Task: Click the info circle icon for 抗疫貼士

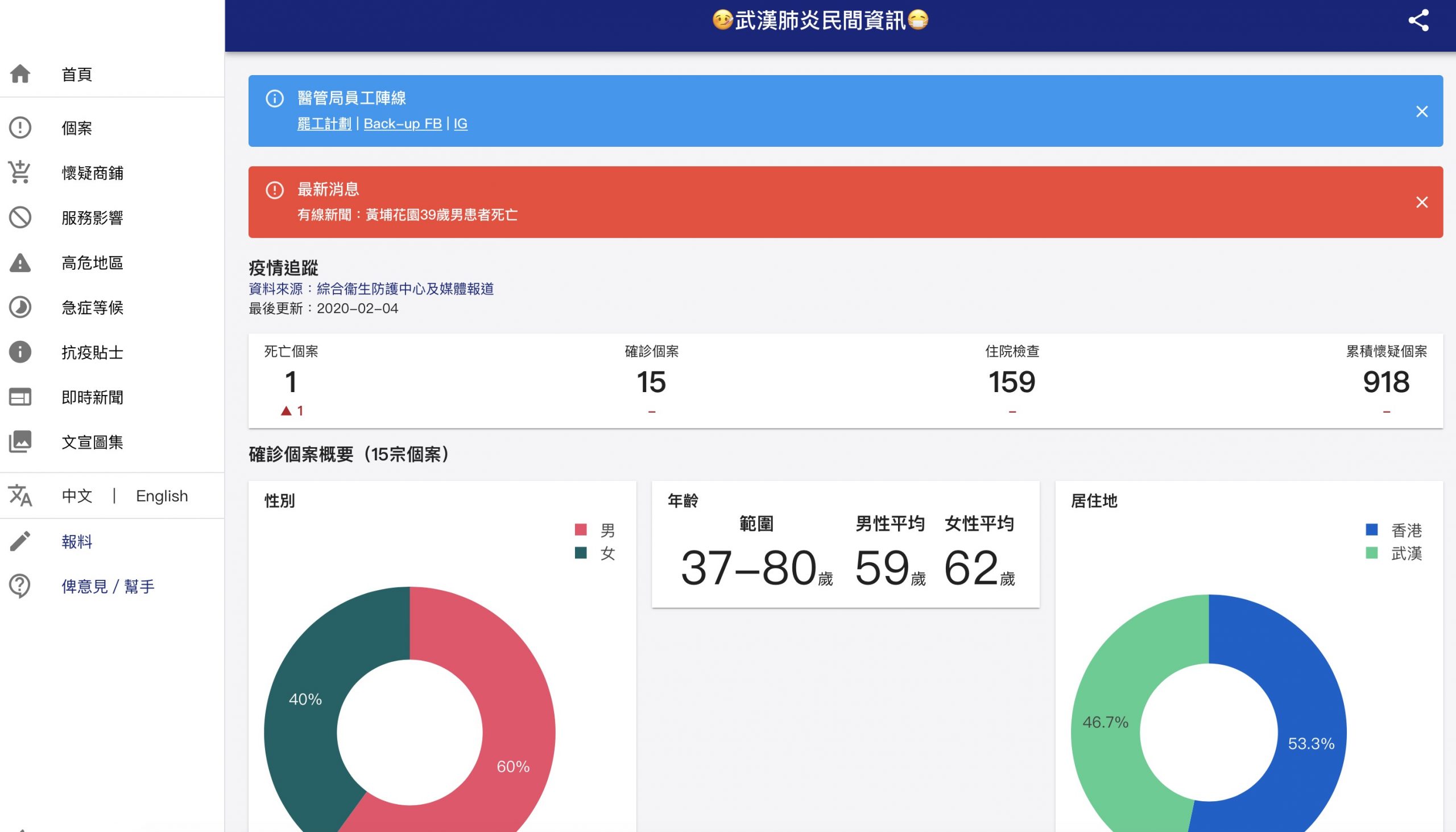Action: [20, 352]
